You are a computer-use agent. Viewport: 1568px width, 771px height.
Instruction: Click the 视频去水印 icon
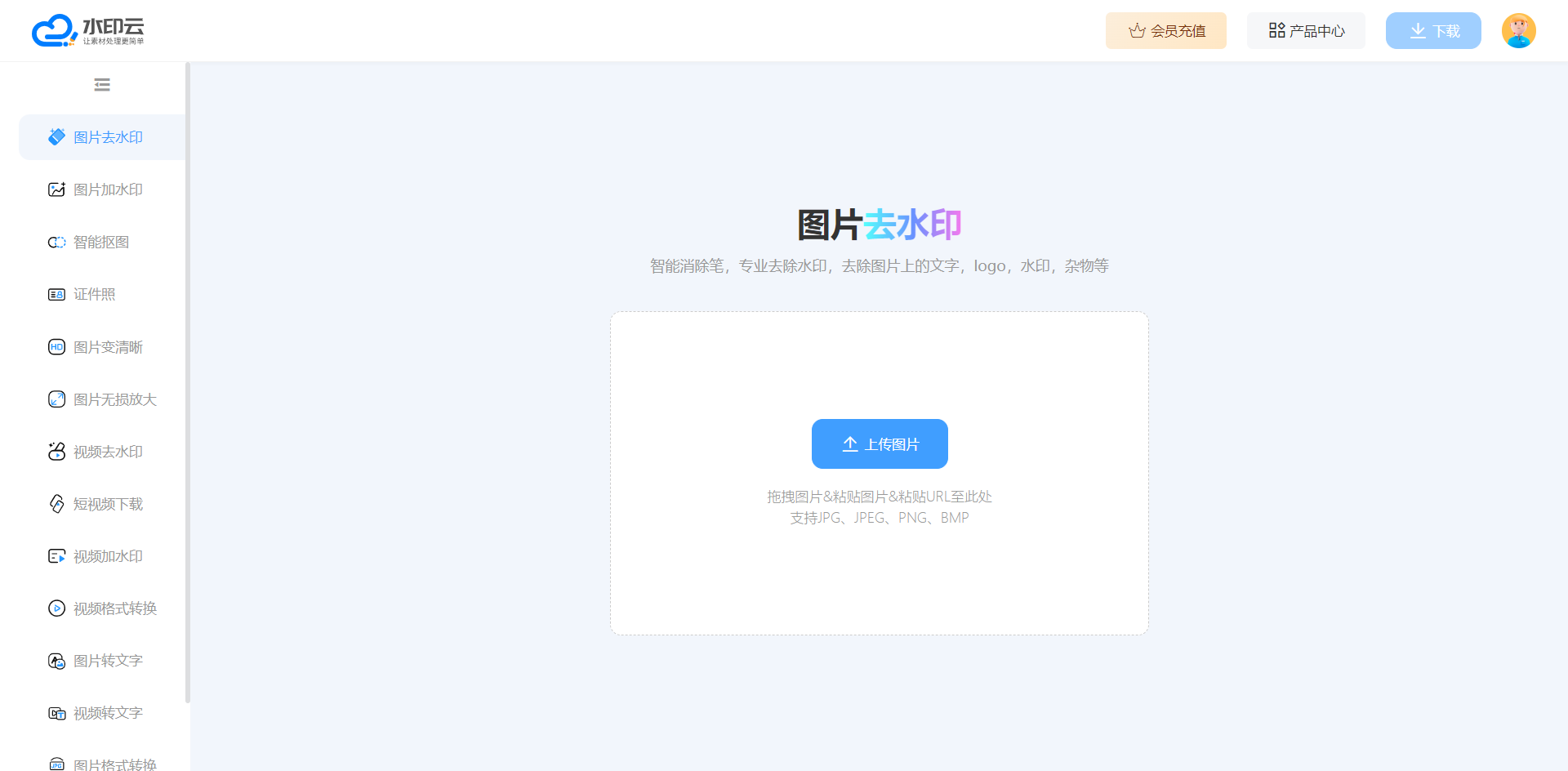[x=56, y=452]
